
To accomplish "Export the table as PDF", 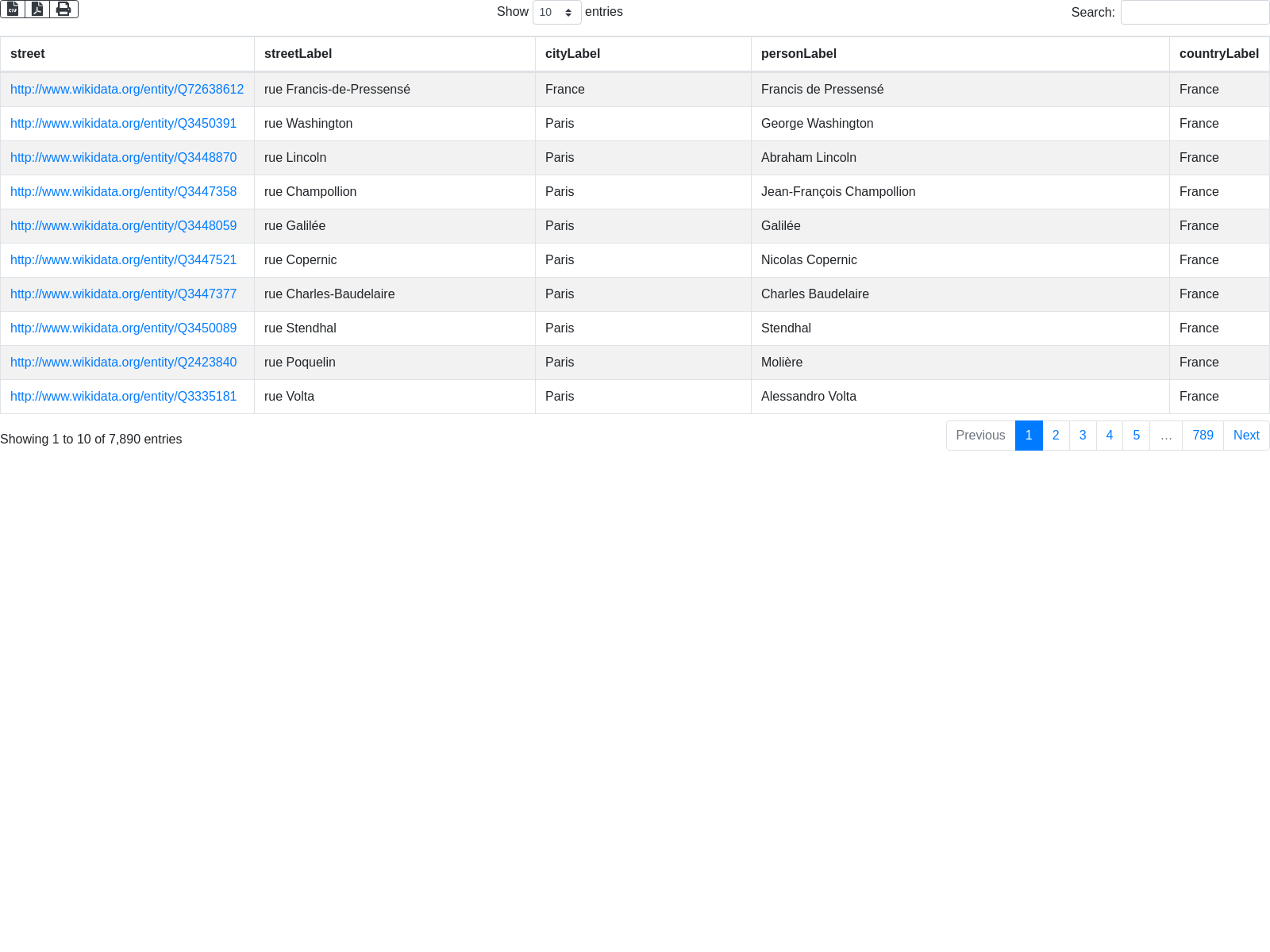I will (37, 9).
